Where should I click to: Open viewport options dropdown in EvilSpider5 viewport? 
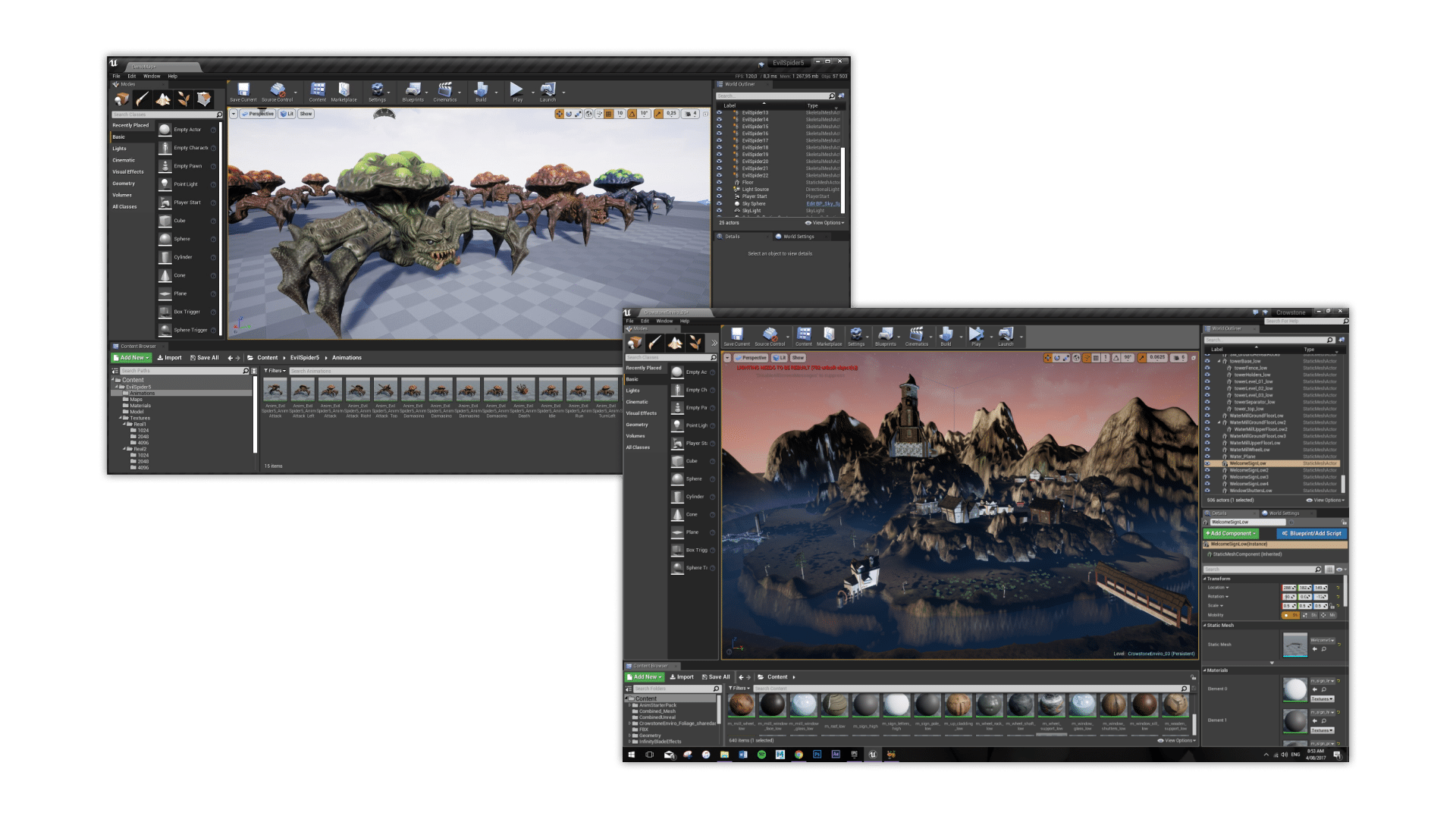coord(234,114)
